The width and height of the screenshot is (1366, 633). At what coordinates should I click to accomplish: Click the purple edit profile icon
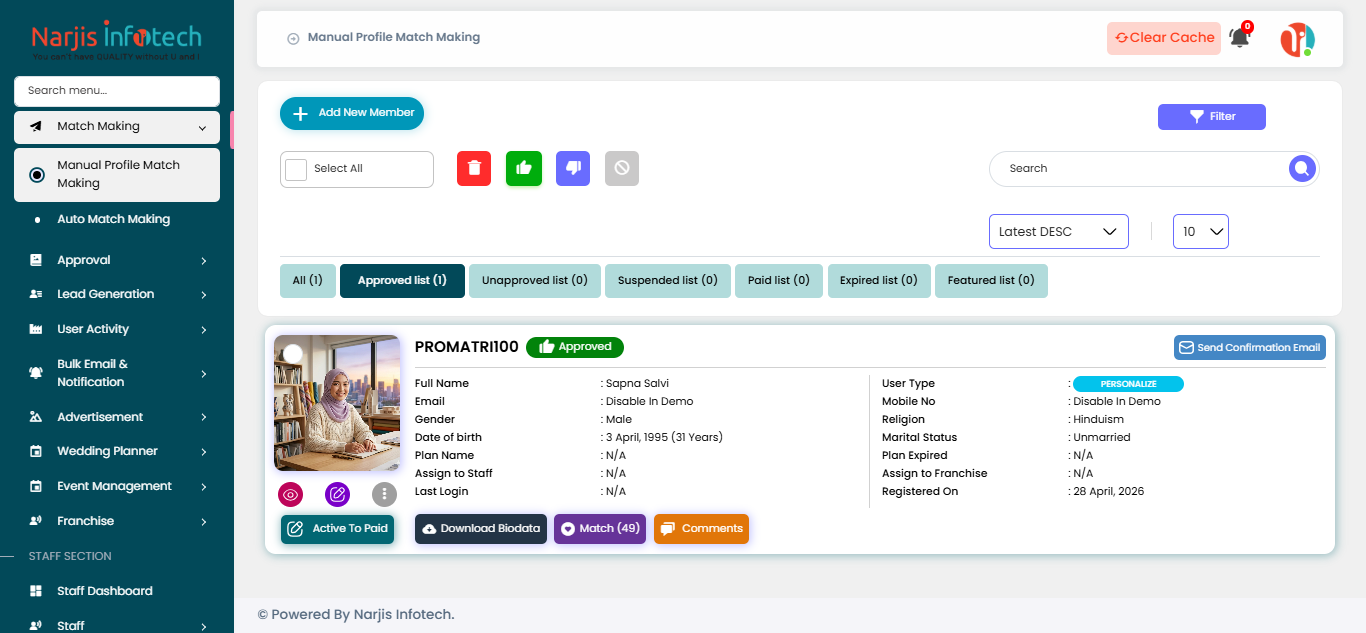click(338, 494)
